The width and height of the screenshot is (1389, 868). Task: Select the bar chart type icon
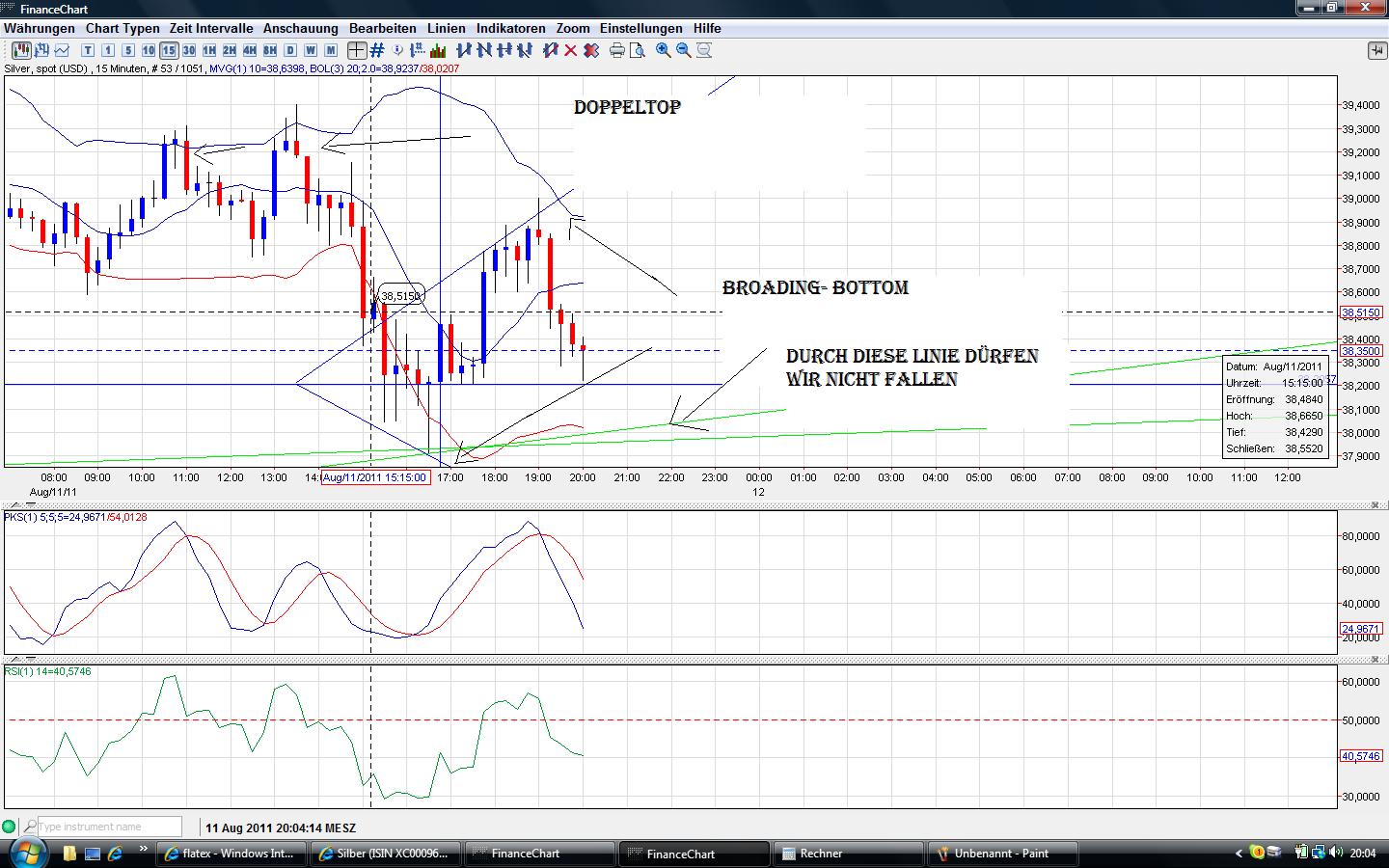click(x=42, y=50)
